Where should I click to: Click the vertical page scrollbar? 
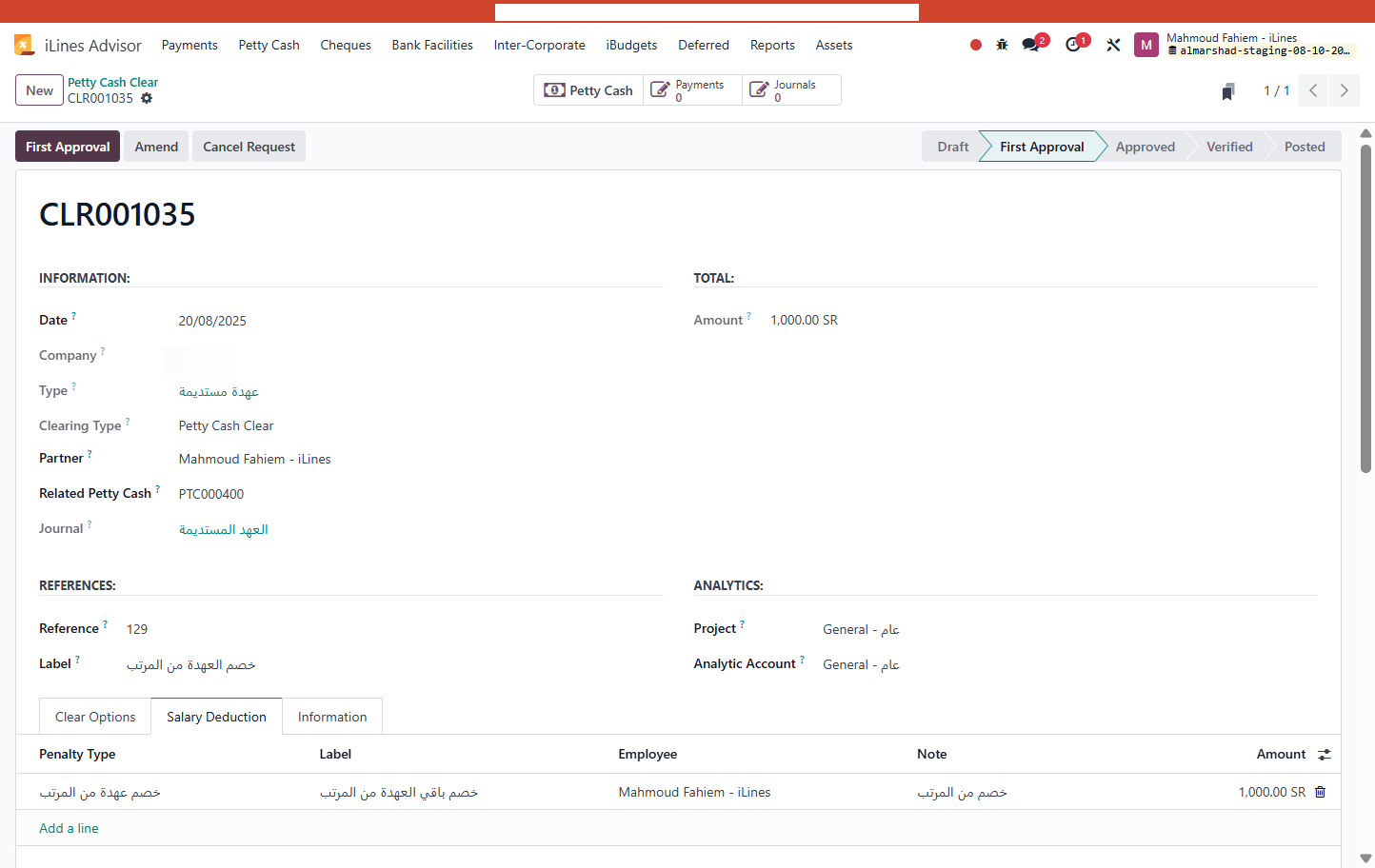1365,309
